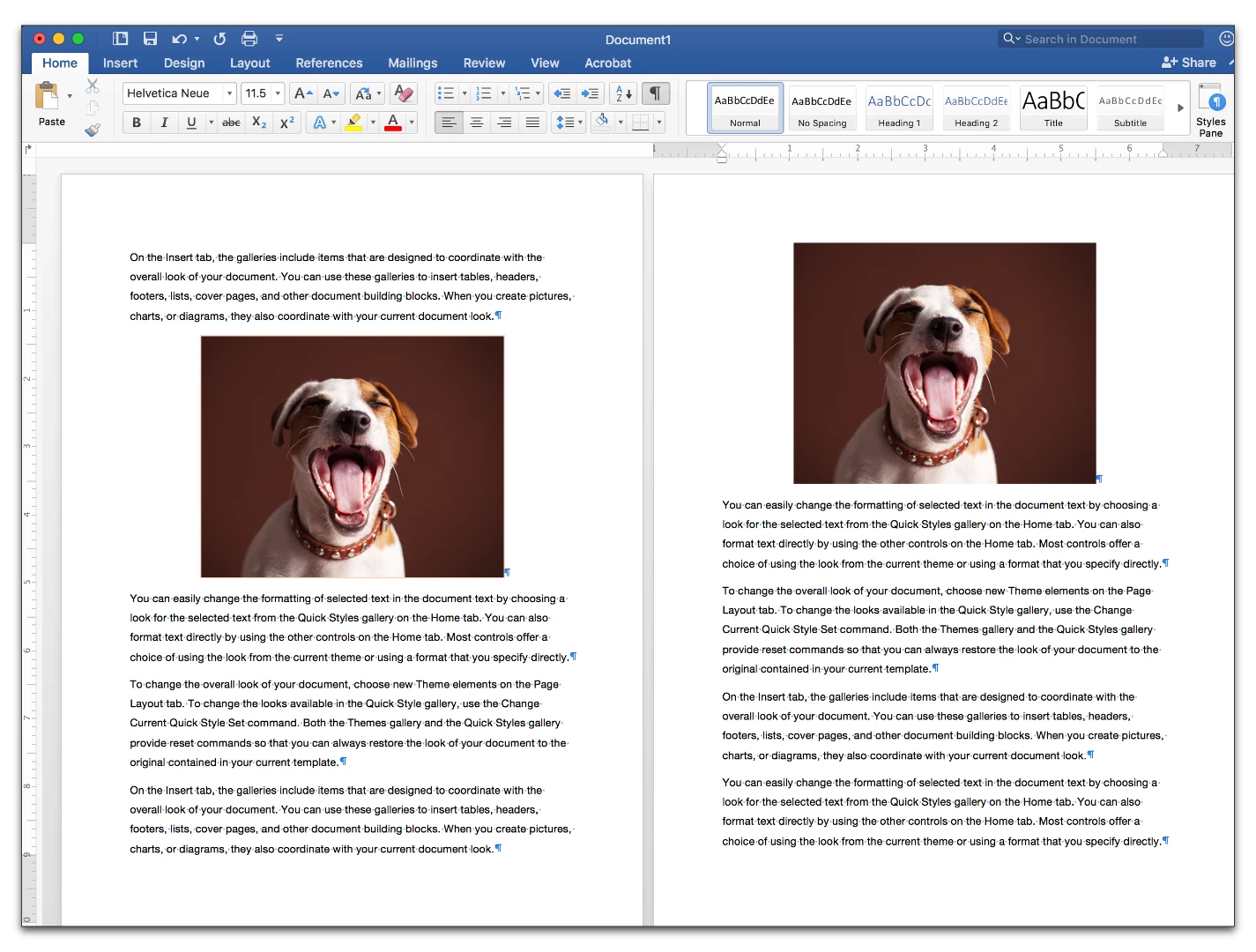Open the Helvetica Neue font name dropdown

pos(181,93)
